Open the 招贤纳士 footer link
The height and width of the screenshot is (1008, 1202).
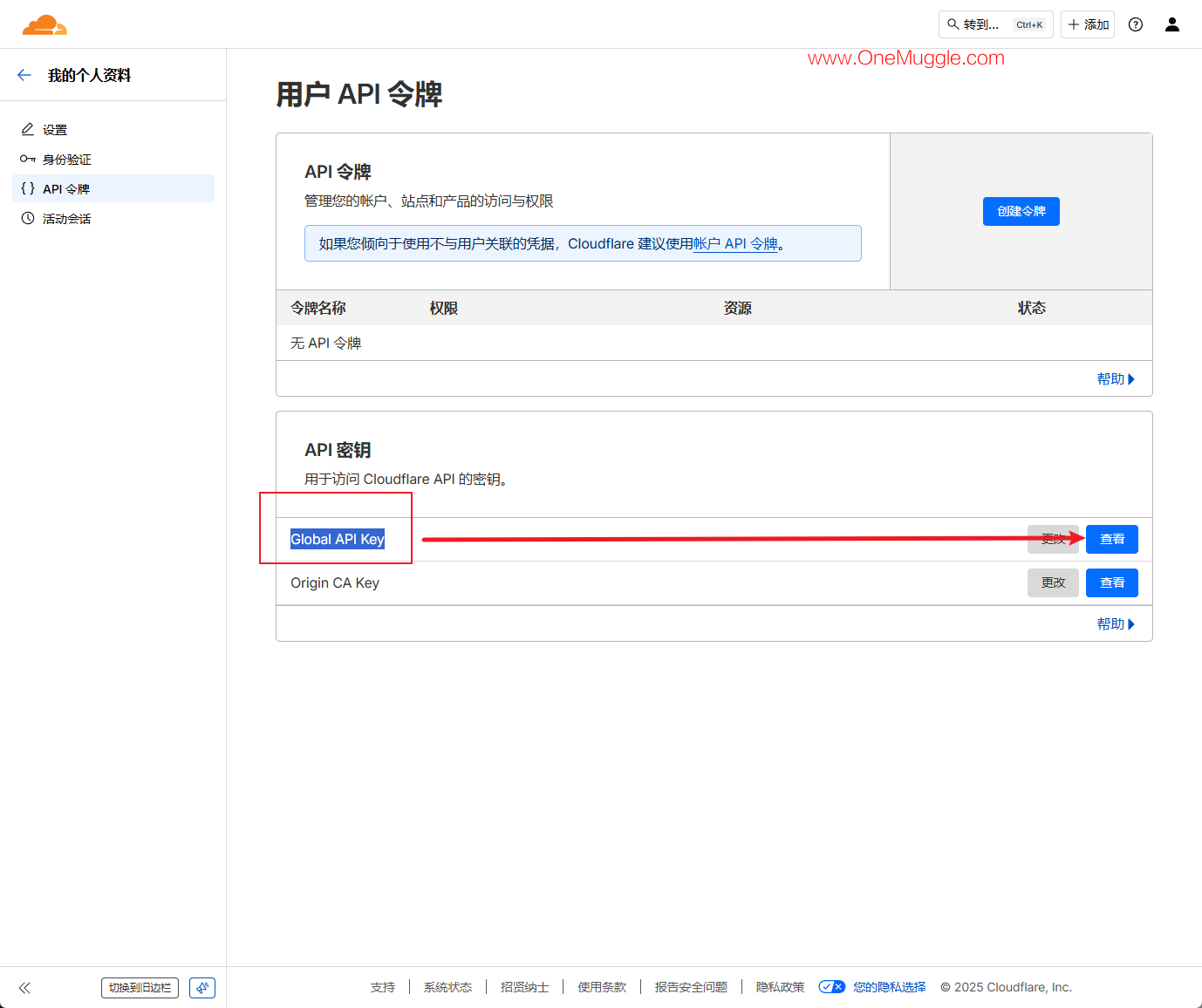(525, 987)
